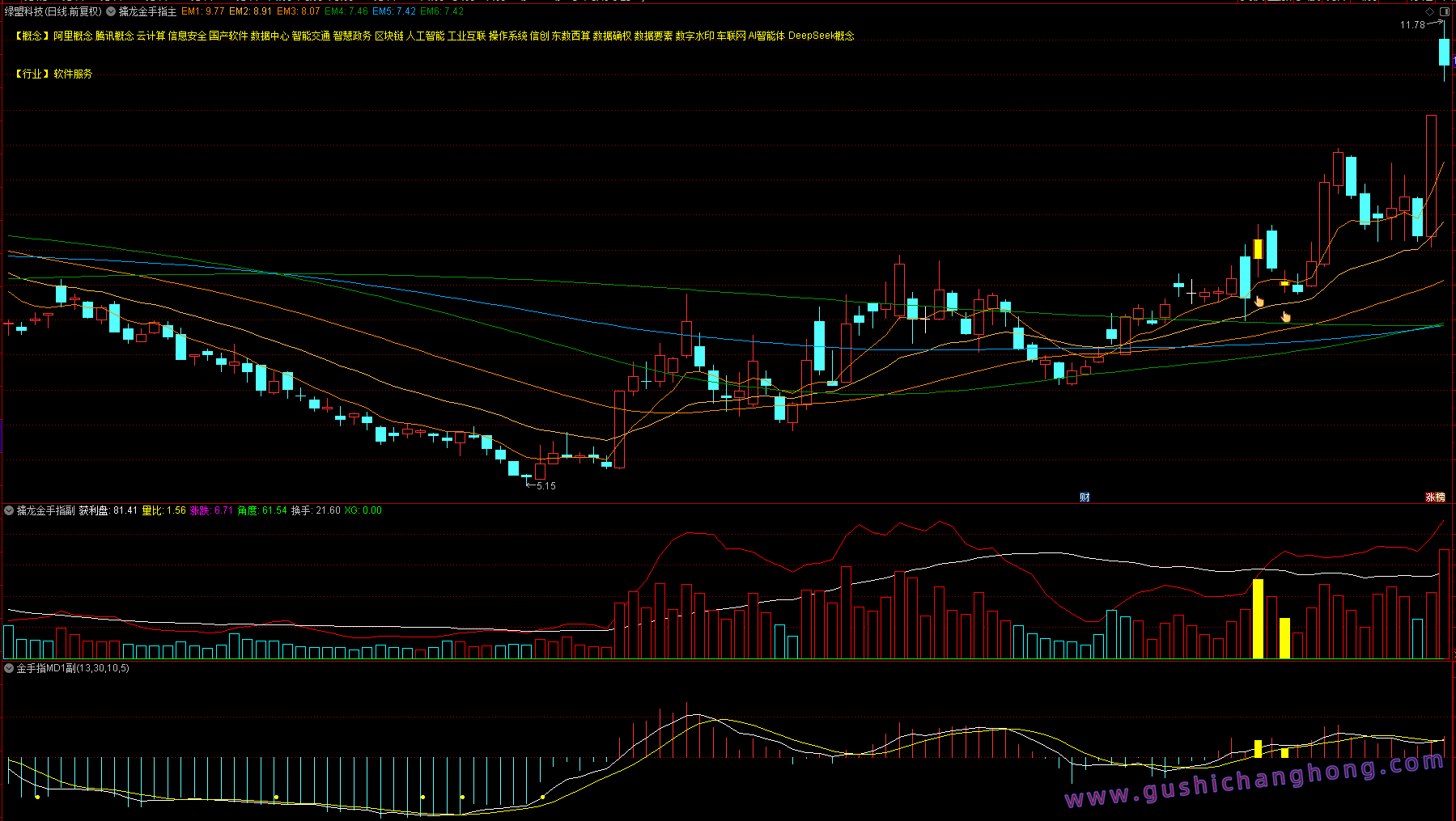Click the 擒龙金手指副 sub-indicator name
This screenshot has height=821, width=1456.
coord(45,510)
